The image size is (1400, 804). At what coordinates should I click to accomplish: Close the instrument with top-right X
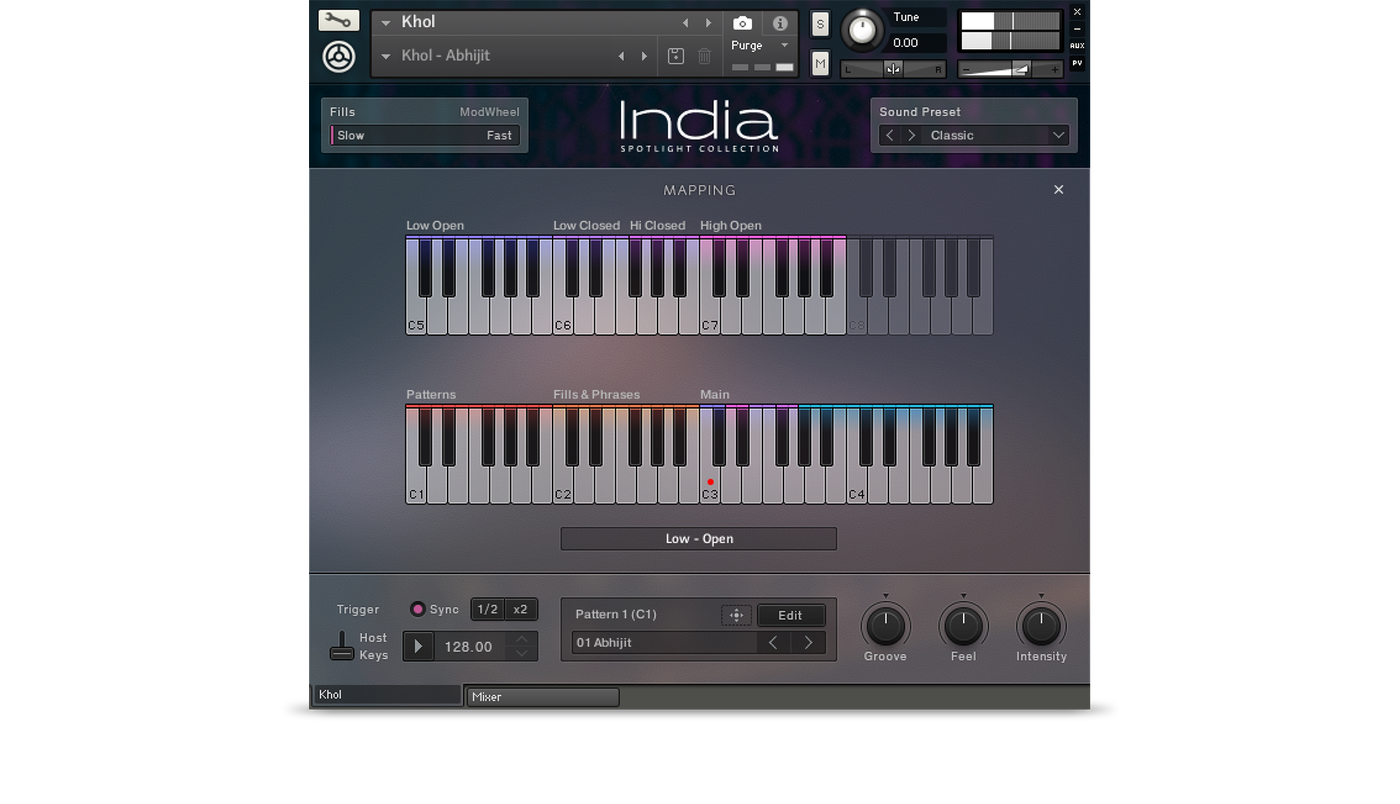(1077, 12)
